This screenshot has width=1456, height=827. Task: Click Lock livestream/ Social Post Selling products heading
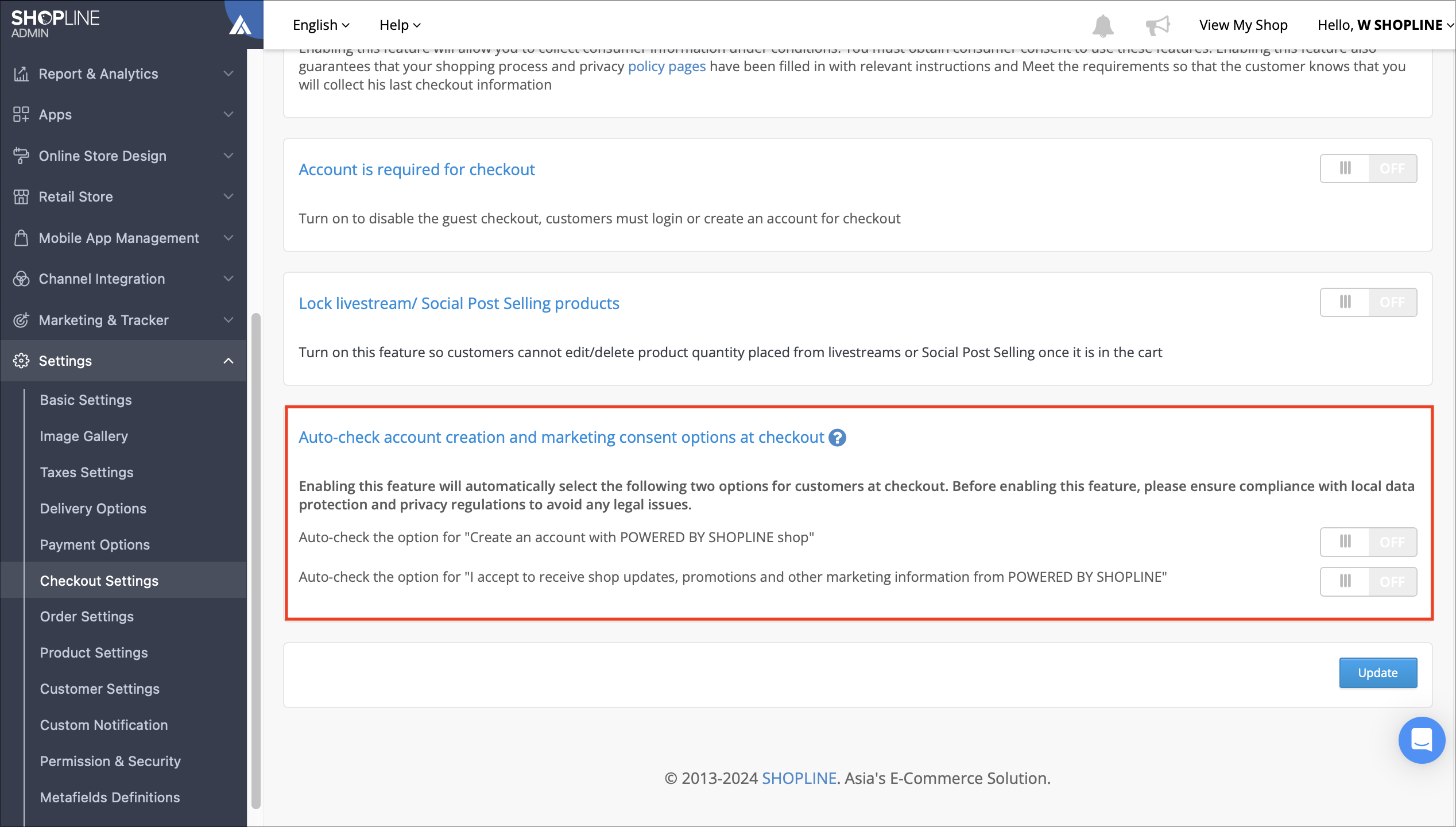[x=459, y=303]
